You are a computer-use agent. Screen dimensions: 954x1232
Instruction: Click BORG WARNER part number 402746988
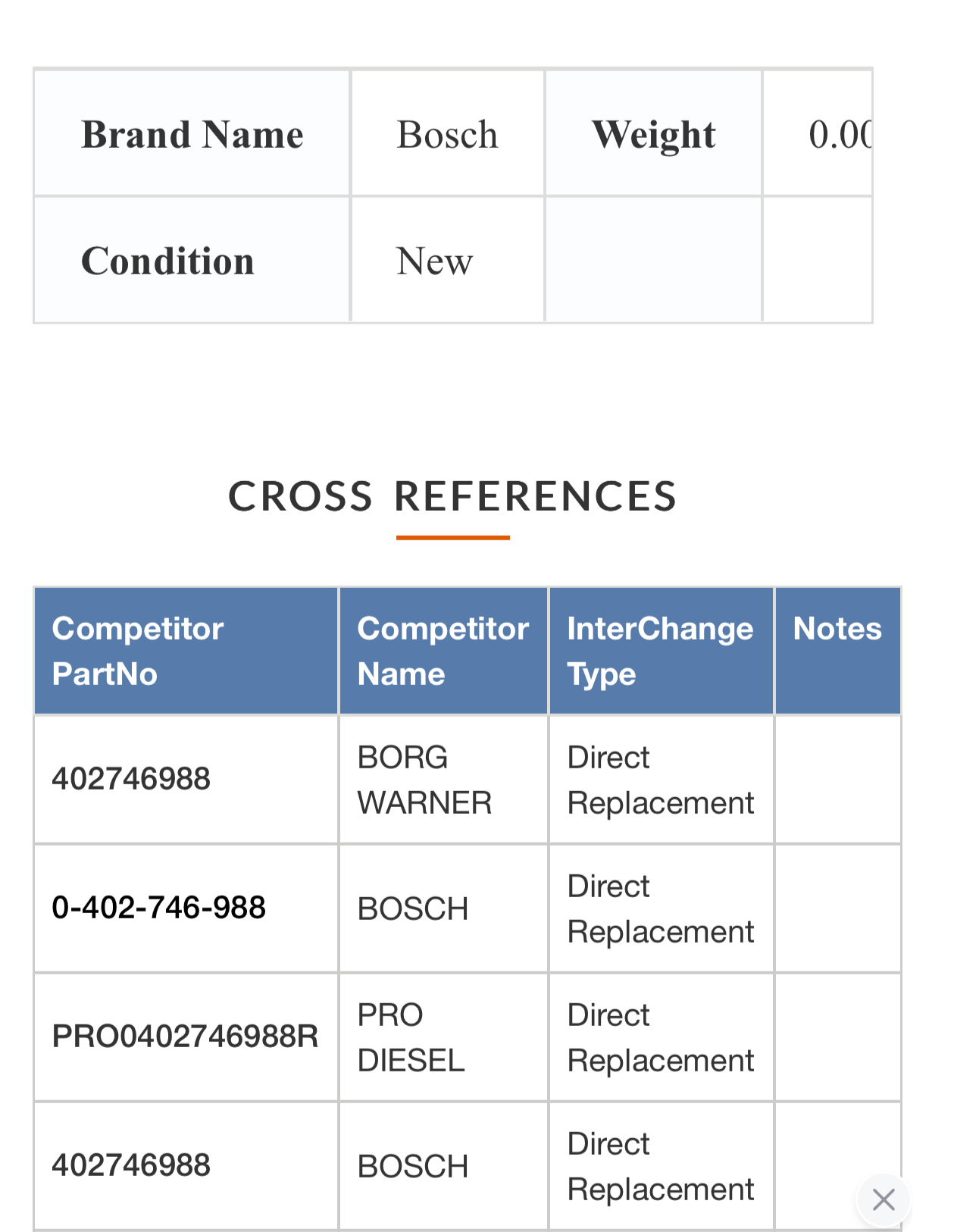point(131,779)
